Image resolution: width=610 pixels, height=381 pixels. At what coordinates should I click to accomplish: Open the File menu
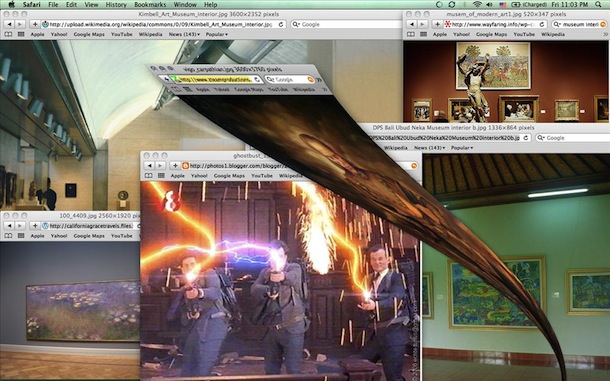53,5
